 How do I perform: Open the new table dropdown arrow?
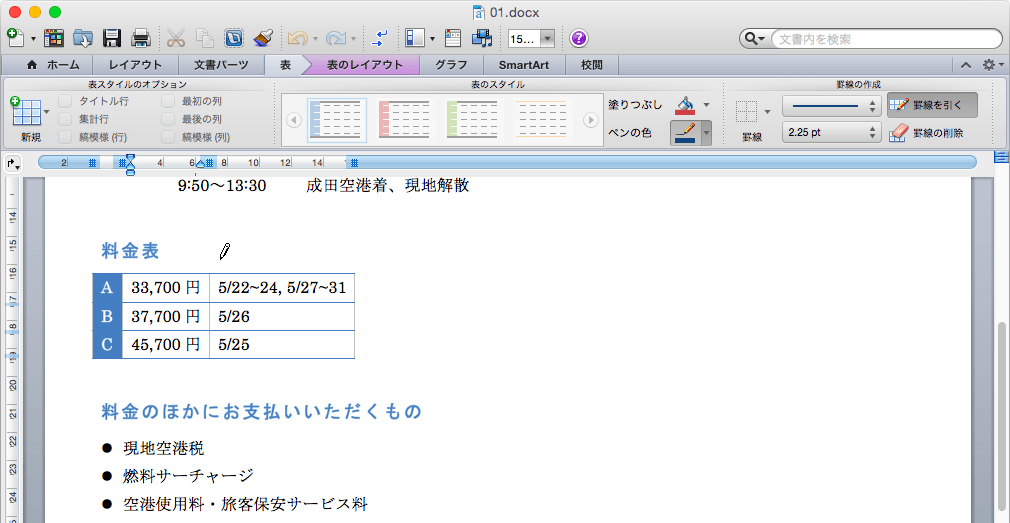[46, 112]
